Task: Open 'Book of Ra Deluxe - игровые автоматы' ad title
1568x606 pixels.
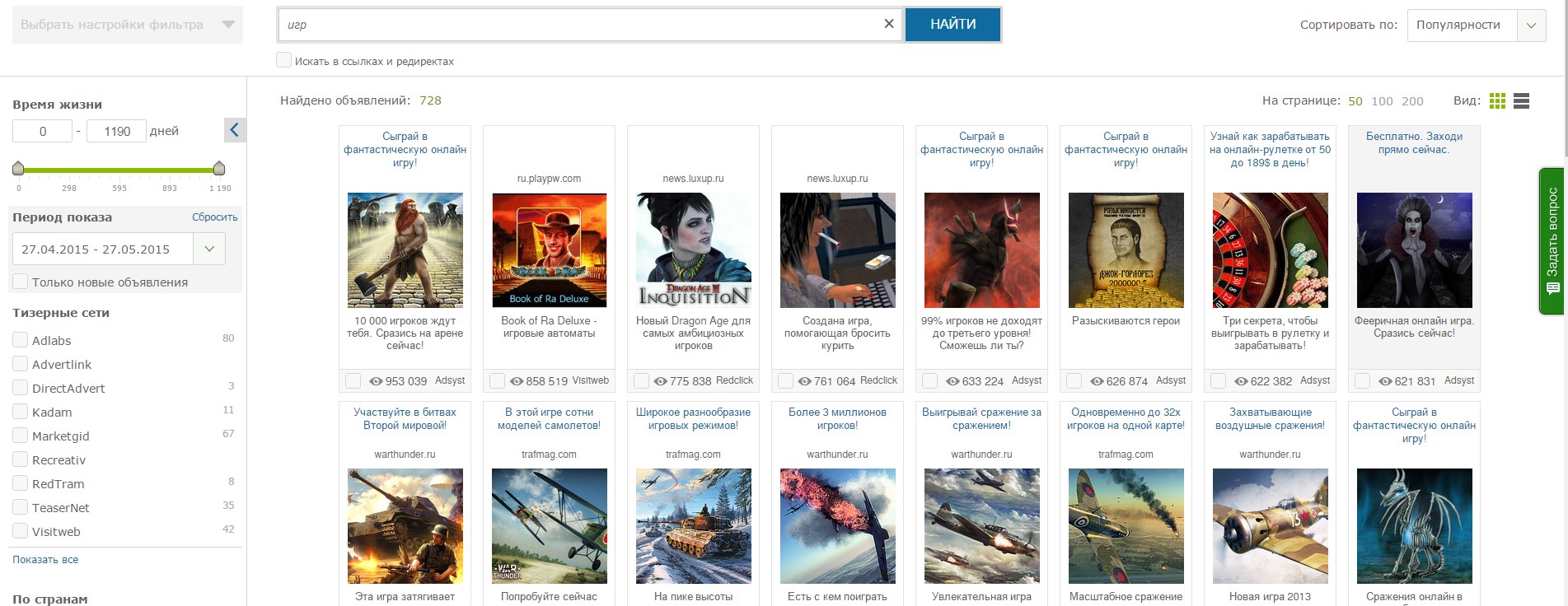Action: tap(549, 327)
